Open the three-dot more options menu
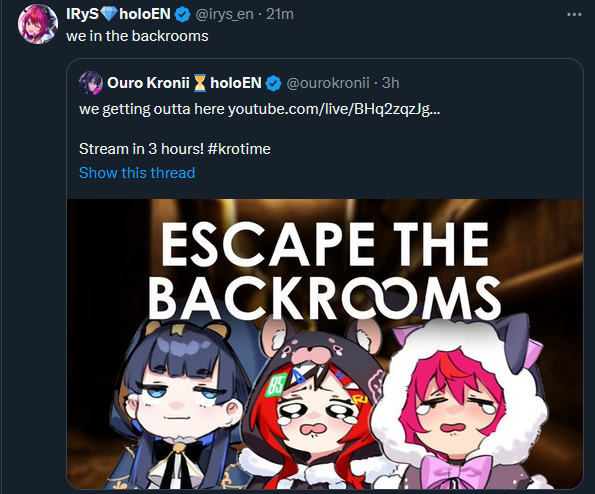 pos(574,14)
